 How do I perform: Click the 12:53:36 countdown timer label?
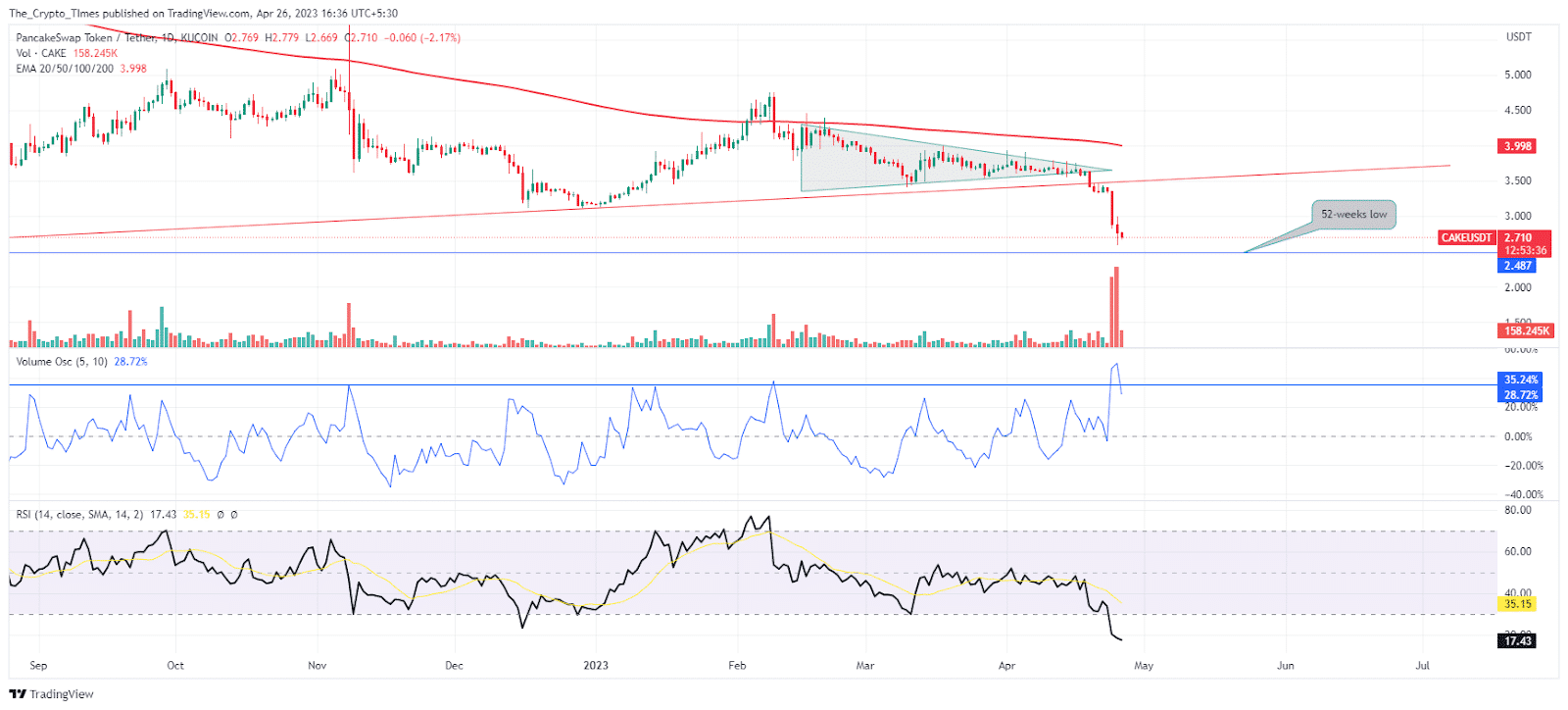click(x=1525, y=250)
